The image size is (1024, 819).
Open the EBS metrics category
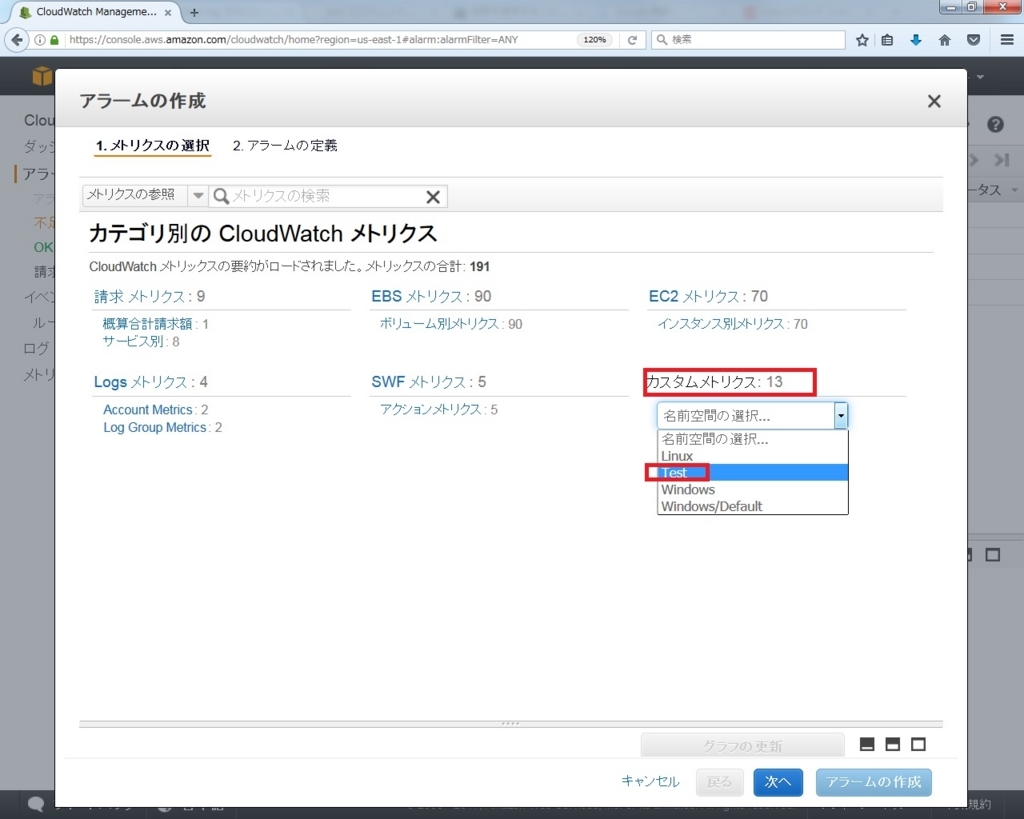(416, 297)
